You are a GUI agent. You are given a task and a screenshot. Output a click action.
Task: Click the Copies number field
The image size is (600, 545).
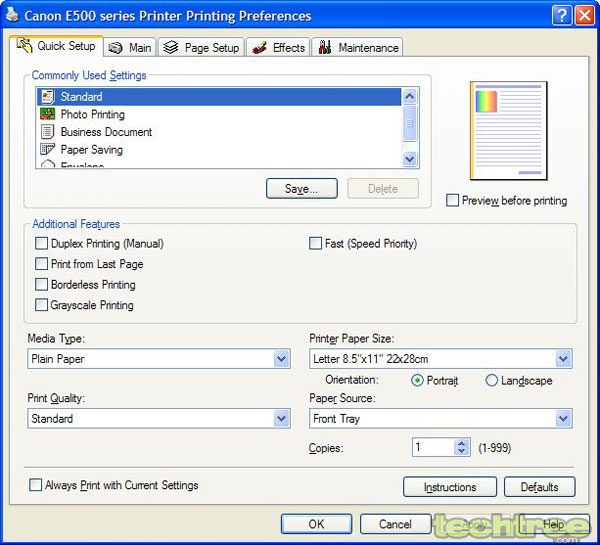pyautogui.click(x=433, y=447)
